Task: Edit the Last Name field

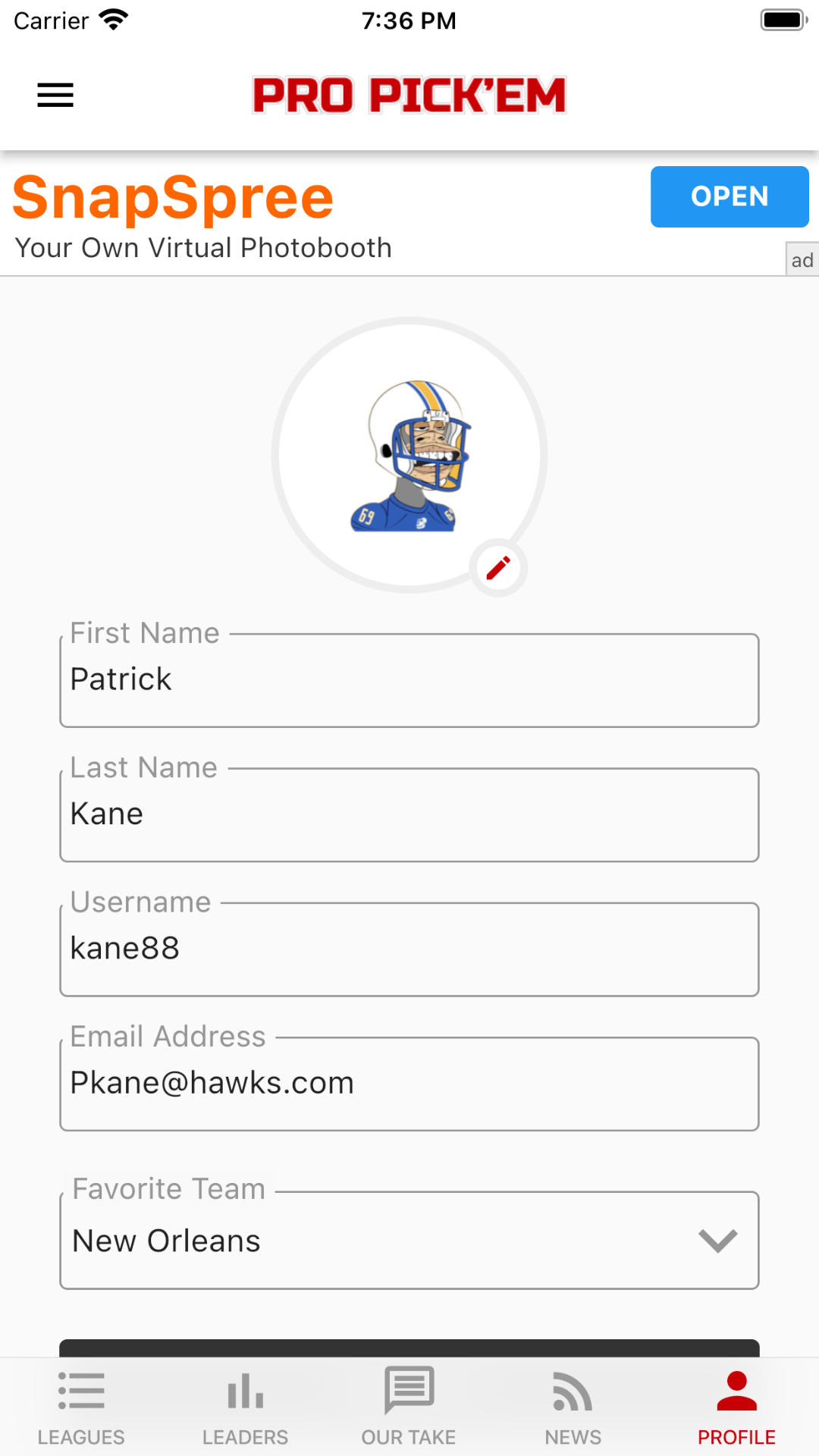Action: pos(409,814)
